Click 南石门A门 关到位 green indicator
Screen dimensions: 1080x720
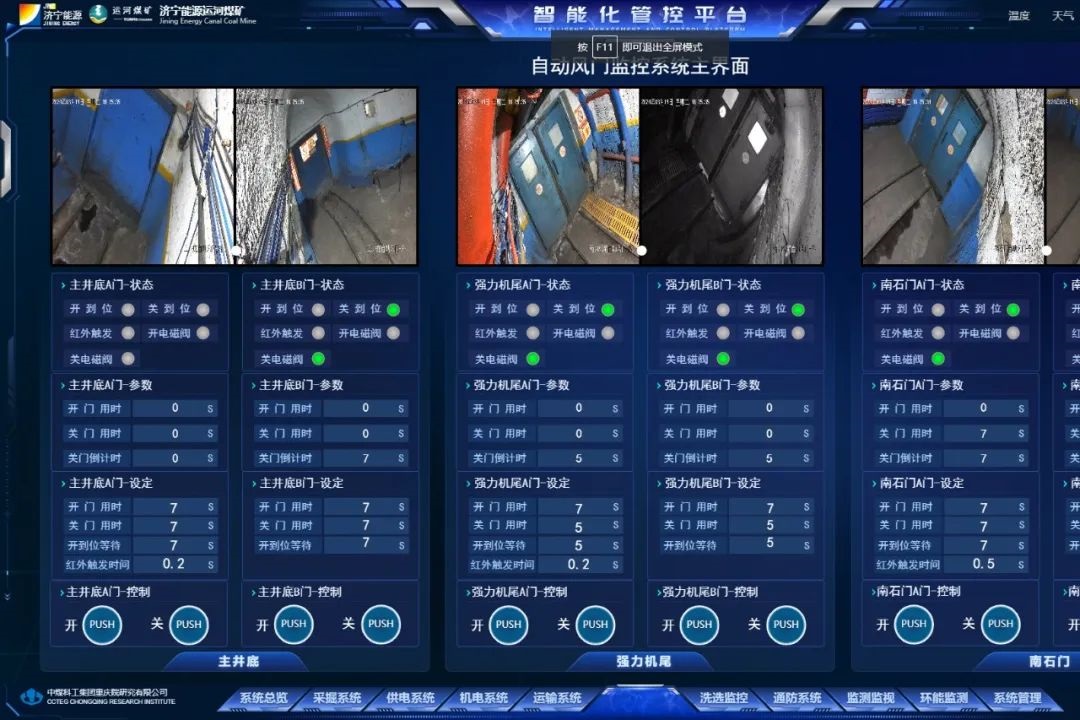pos(1013,310)
